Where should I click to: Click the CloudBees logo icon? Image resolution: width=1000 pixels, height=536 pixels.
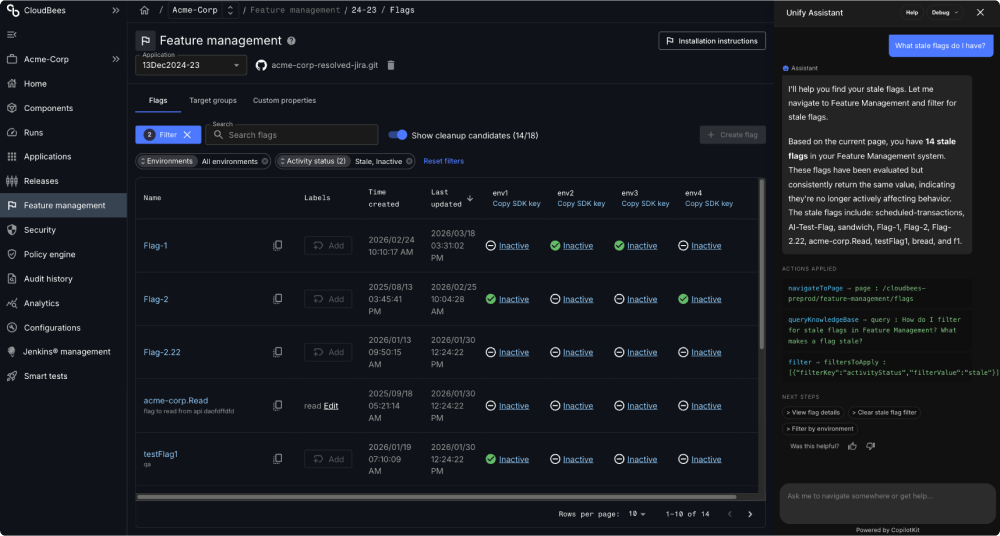[11, 11]
